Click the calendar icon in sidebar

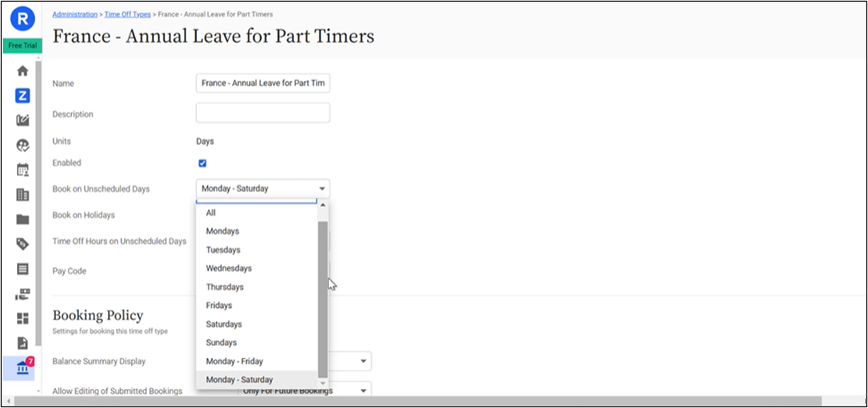pyautogui.click(x=22, y=170)
